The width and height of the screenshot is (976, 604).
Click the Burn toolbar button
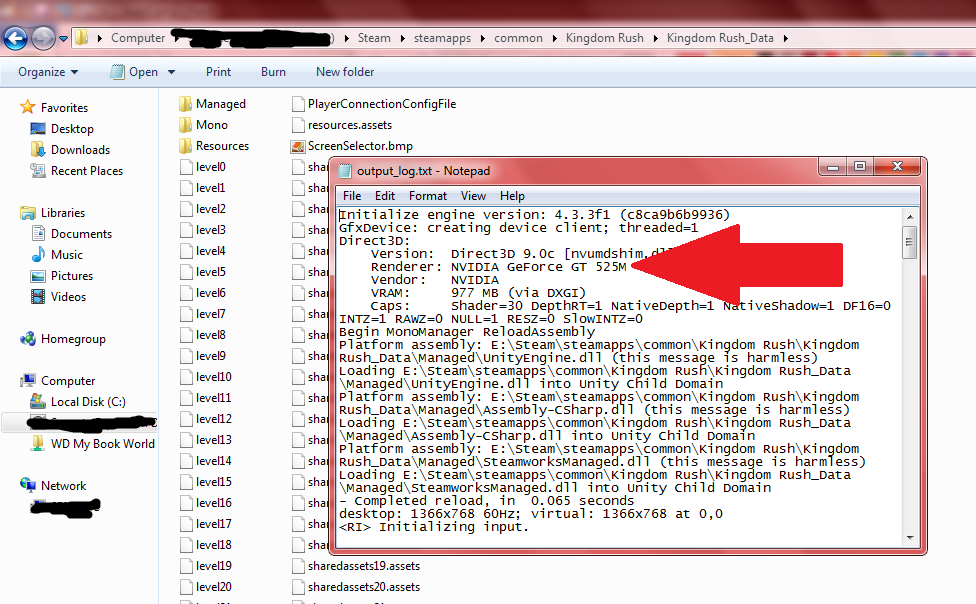[x=273, y=72]
